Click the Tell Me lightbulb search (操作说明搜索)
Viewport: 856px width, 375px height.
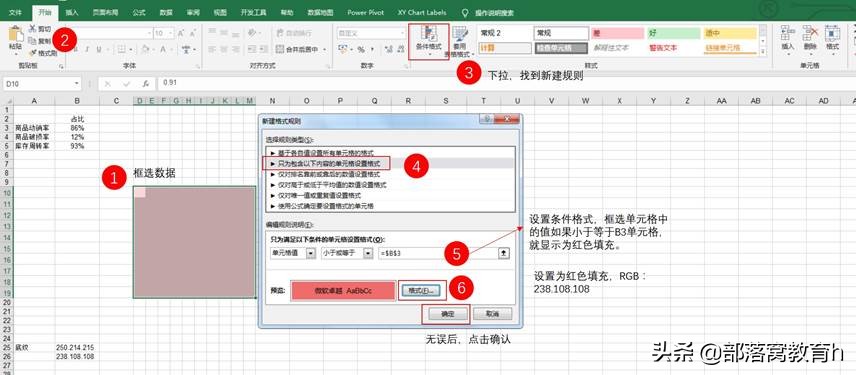[466, 12]
